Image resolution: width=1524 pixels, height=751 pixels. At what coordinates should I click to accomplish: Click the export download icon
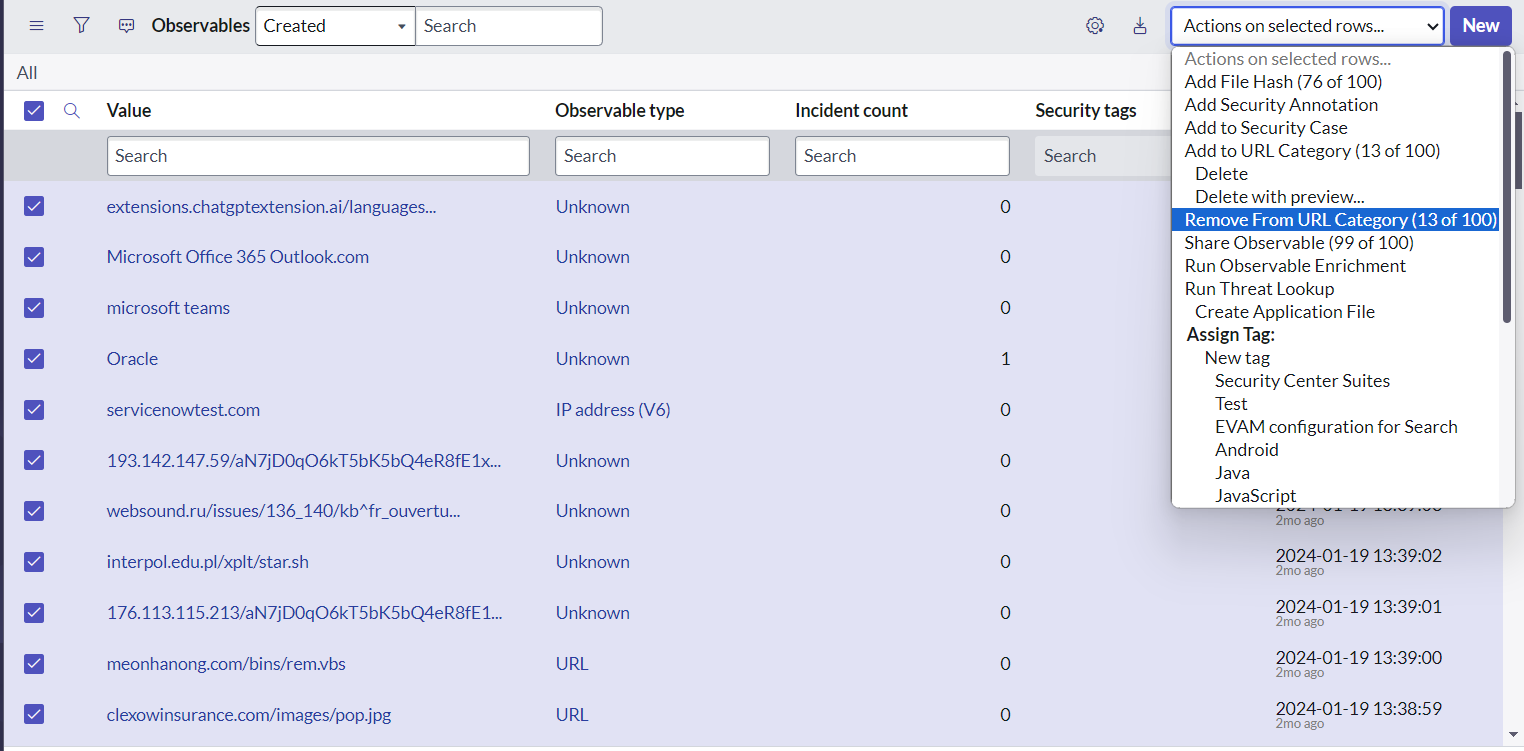[1140, 26]
